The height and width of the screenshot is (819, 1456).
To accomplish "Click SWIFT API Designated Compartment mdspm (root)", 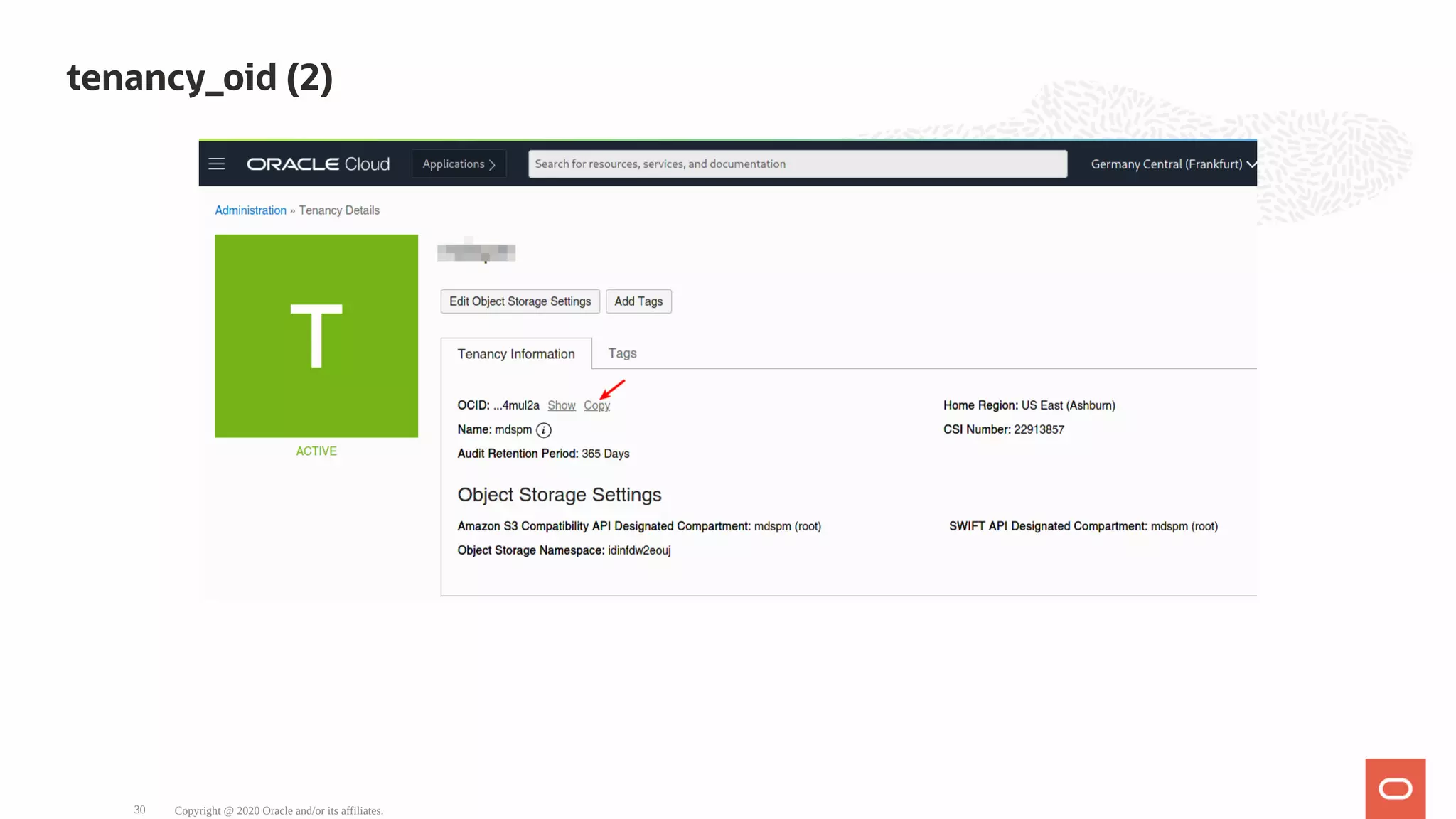I will pos(1083,526).
